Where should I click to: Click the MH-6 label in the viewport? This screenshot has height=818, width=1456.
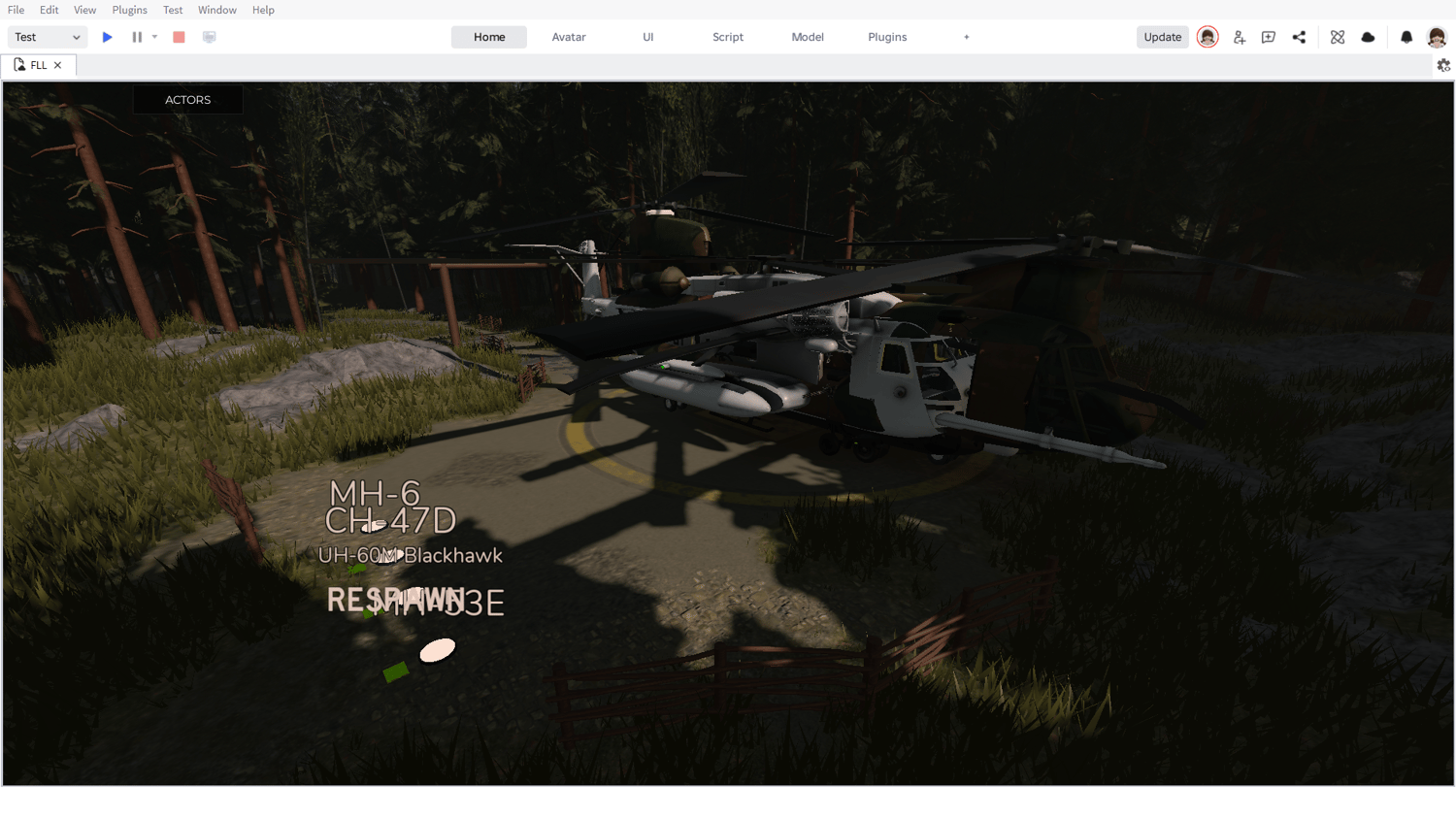[x=375, y=492]
